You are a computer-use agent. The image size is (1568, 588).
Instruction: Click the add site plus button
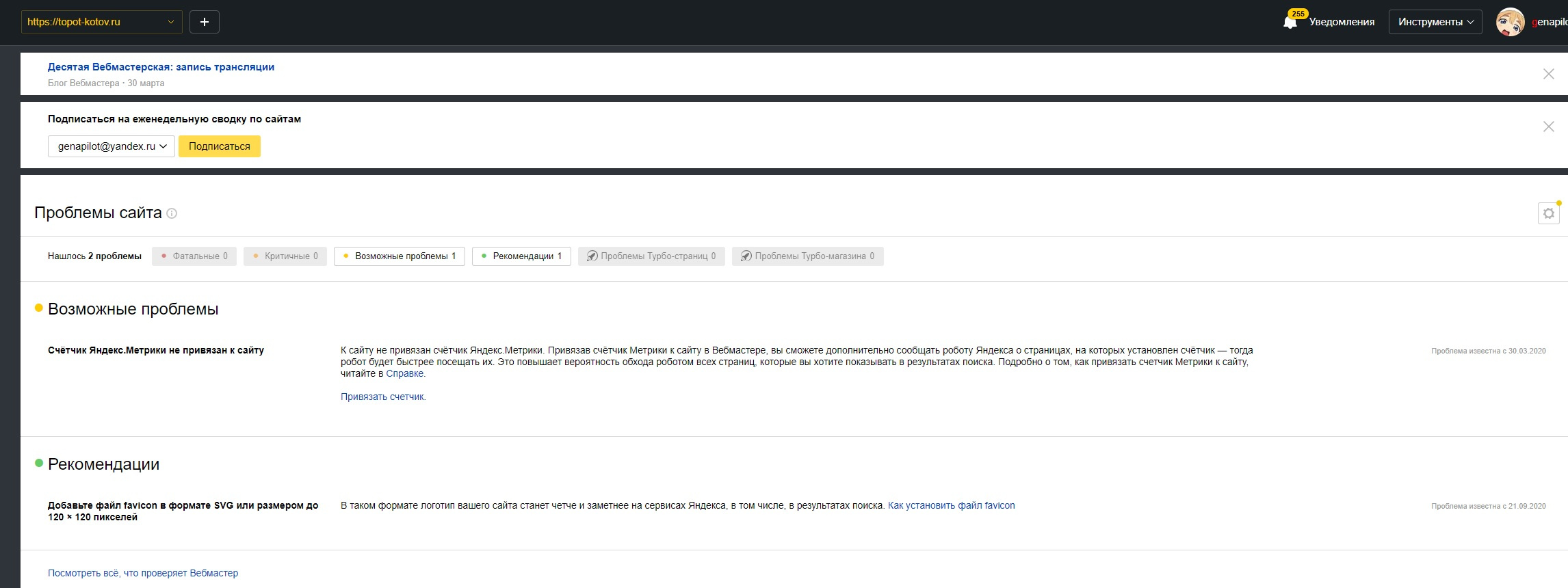204,22
